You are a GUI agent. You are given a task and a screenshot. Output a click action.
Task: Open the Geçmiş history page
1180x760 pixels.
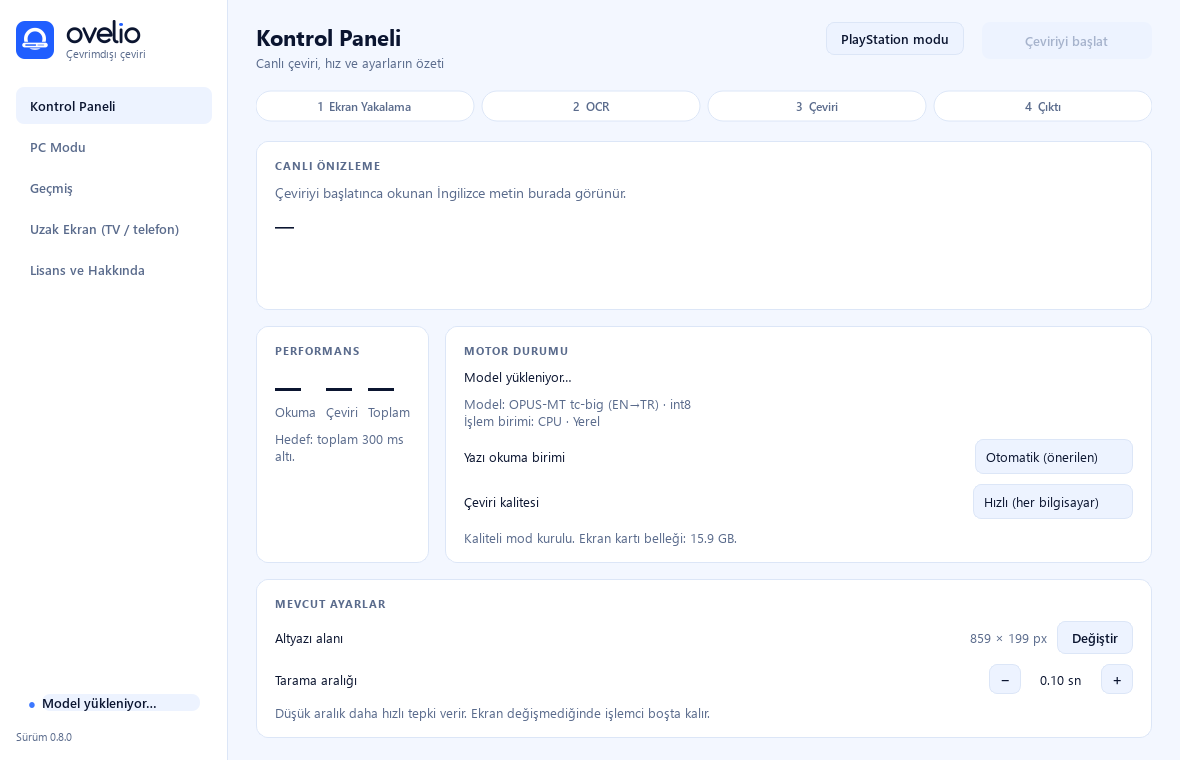click(114, 188)
